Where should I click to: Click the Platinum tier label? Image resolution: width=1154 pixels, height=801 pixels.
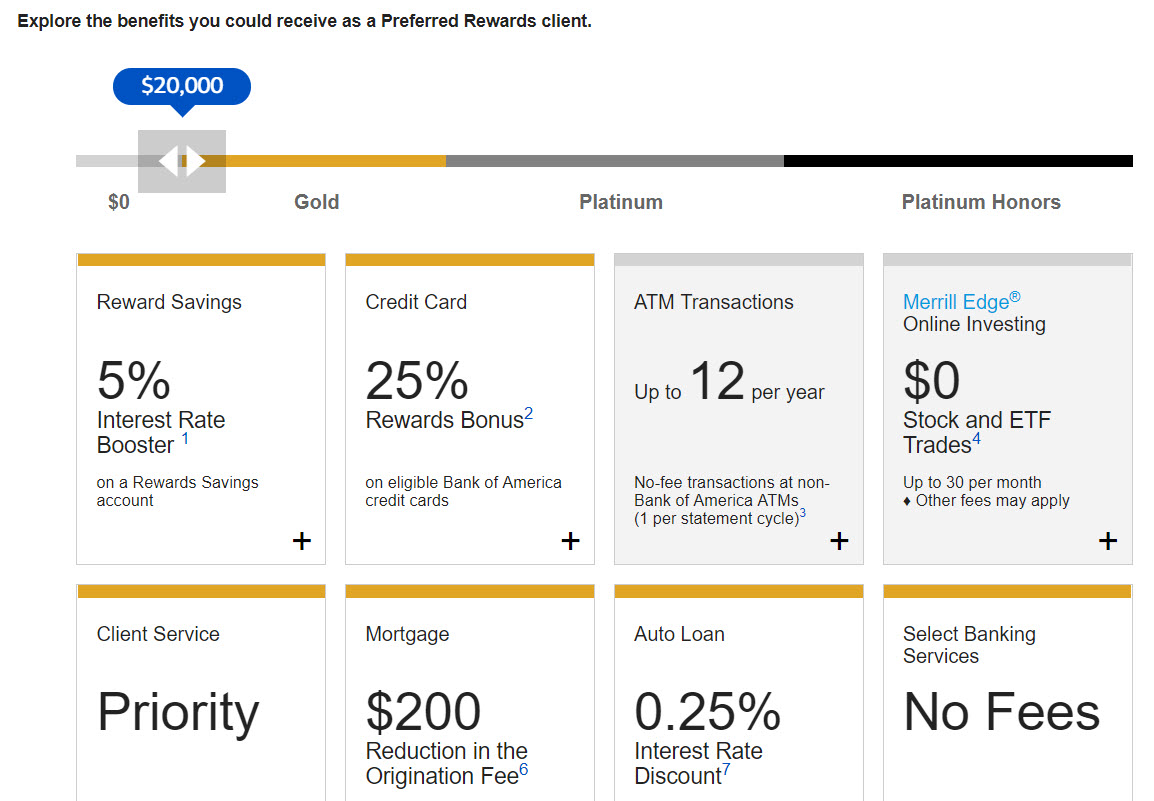621,202
